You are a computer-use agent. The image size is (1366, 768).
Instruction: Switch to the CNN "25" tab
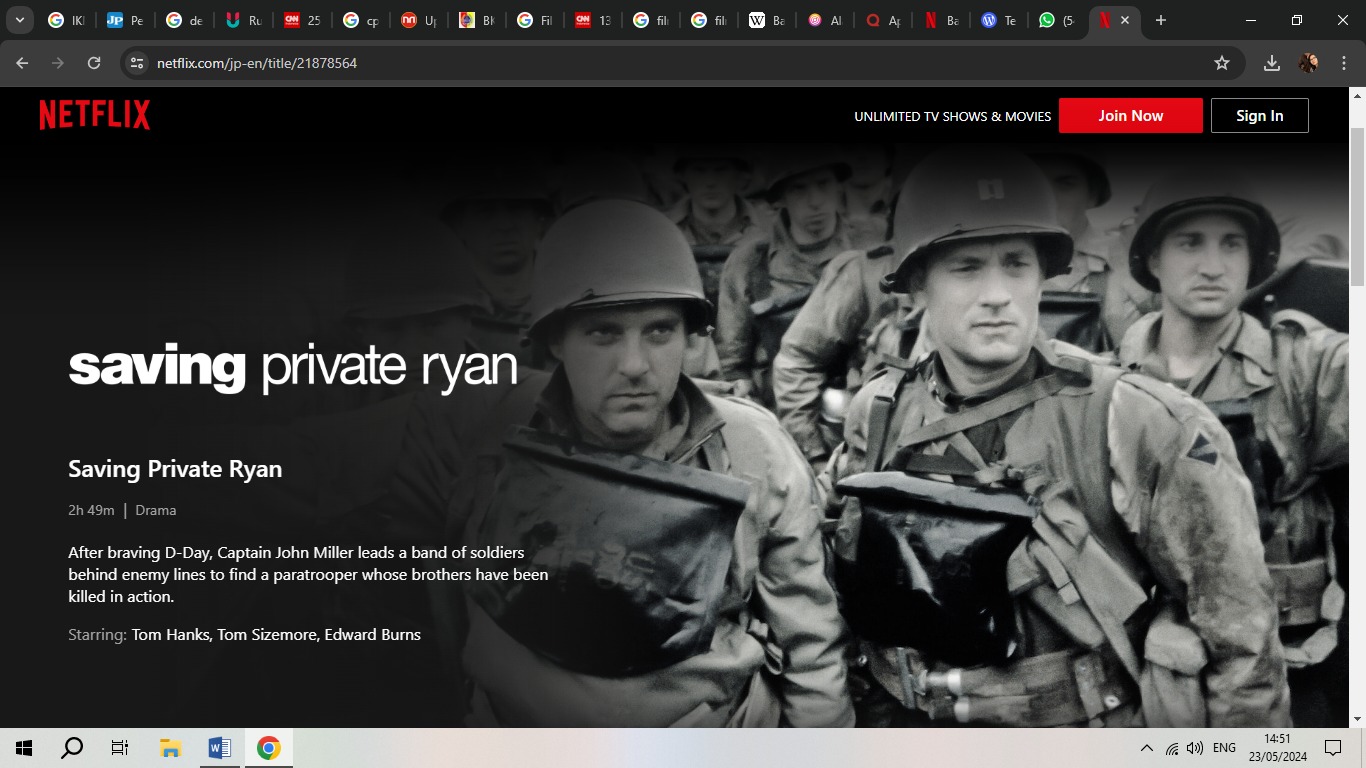[302, 20]
